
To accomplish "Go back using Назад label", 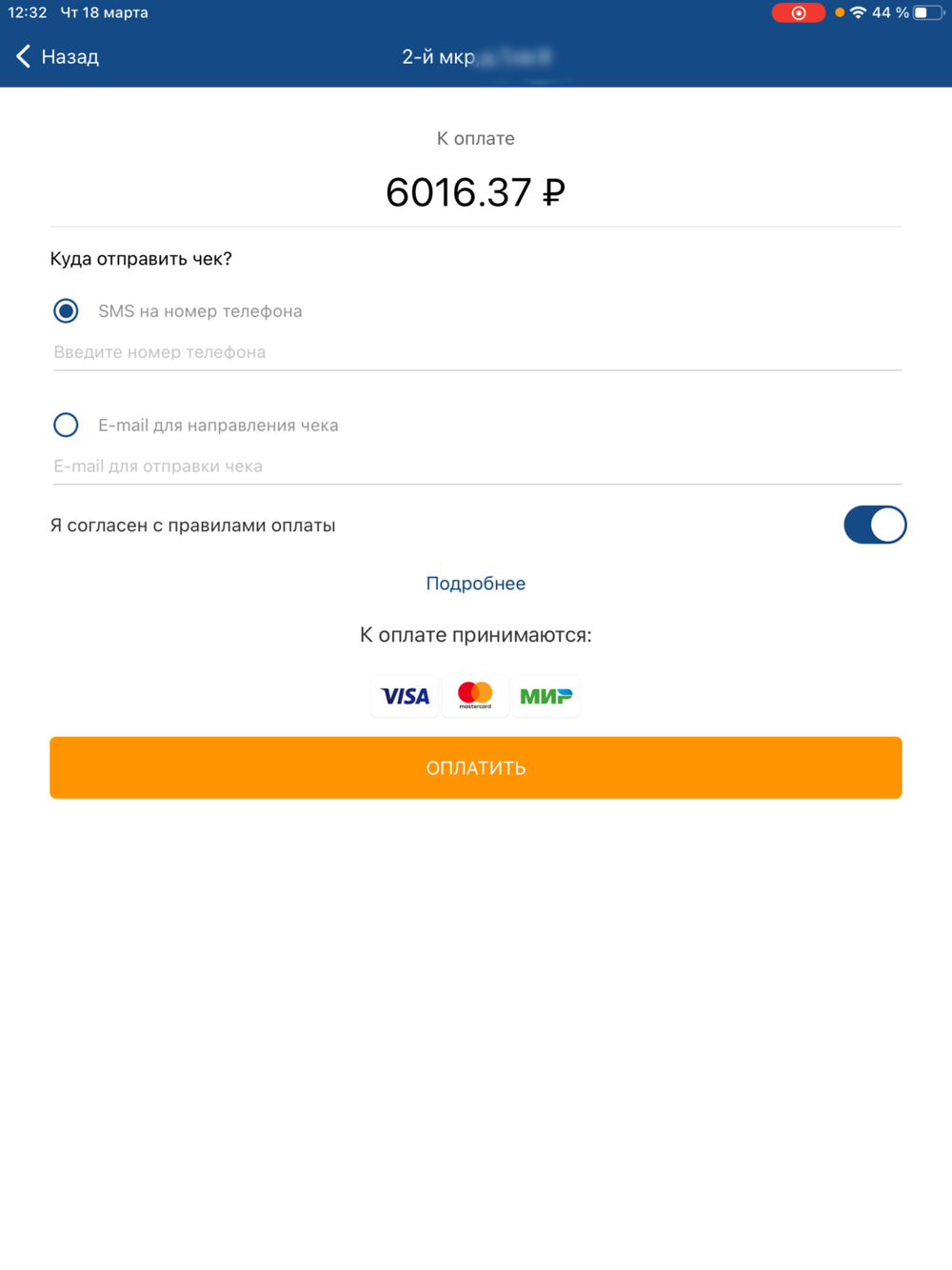I will click(x=69, y=56).
